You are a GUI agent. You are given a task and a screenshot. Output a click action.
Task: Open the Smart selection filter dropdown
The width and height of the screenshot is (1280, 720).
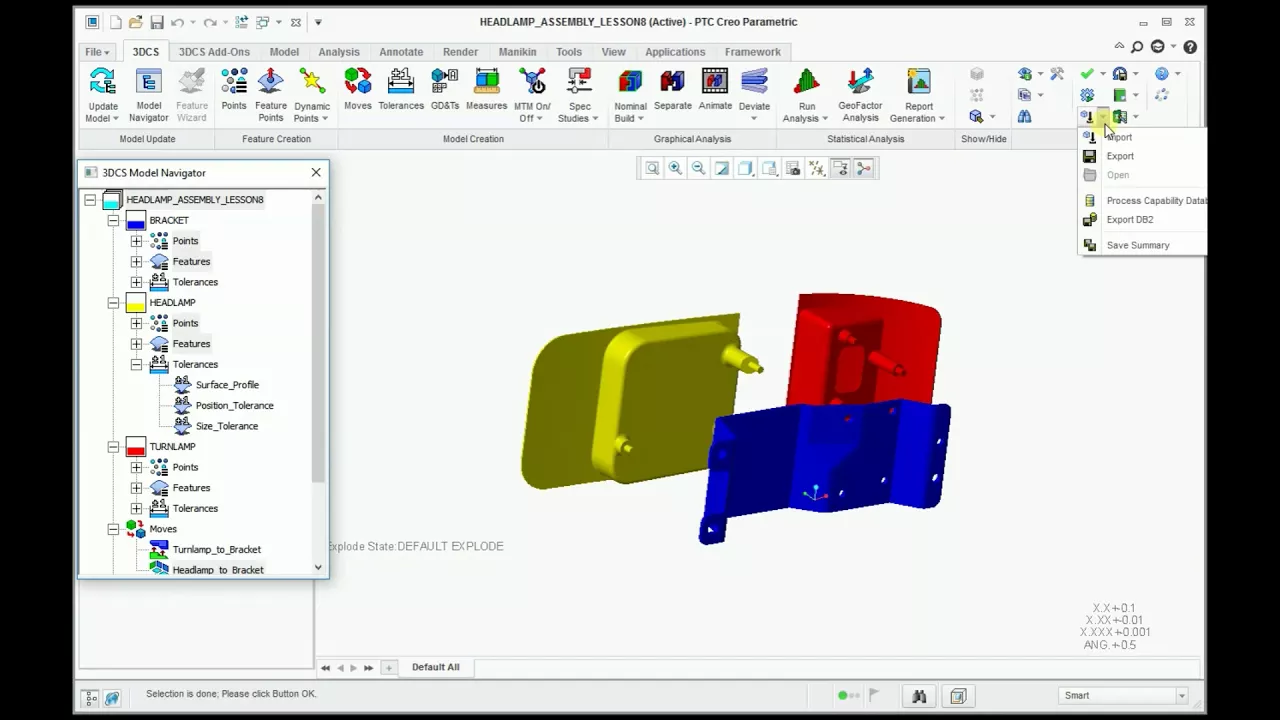coord(1182,696)
